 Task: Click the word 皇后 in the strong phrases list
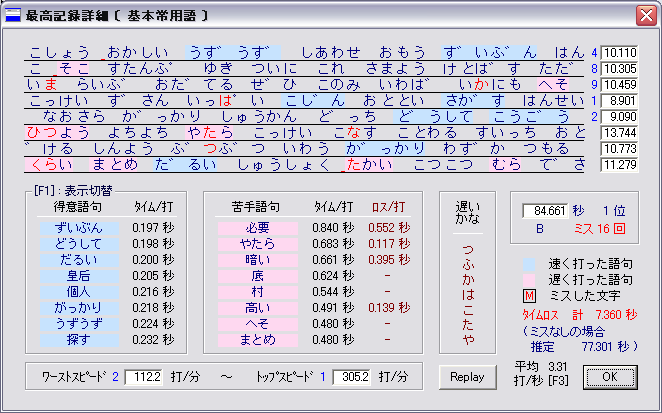tap(77, 276)
